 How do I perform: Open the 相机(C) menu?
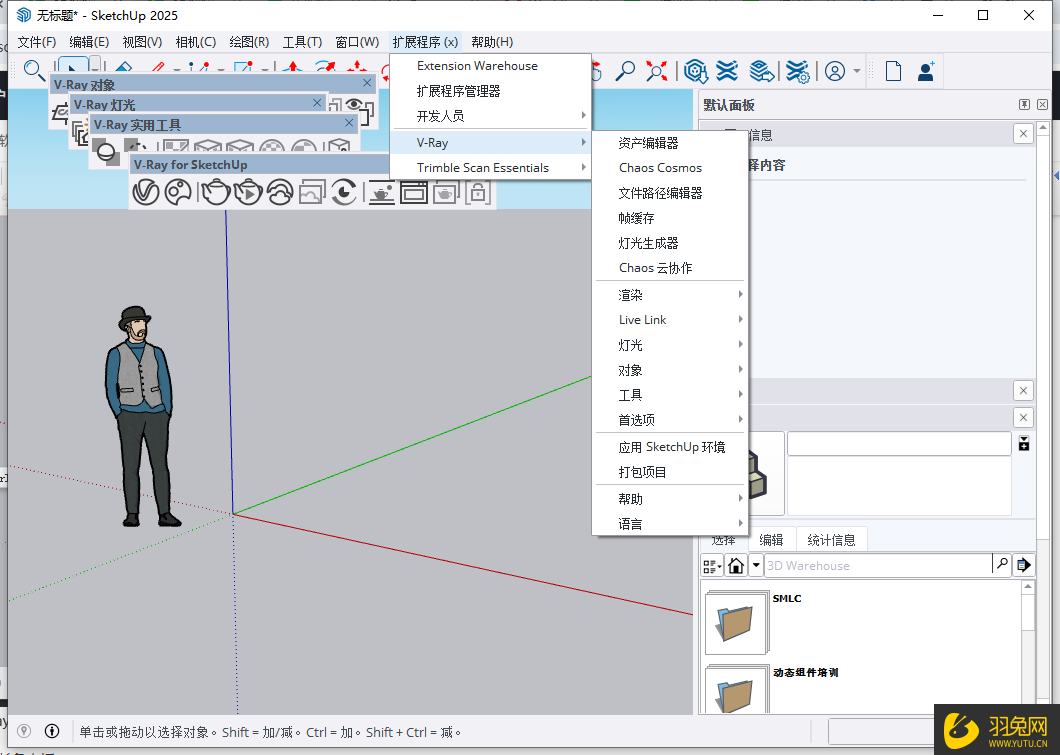click(x=195, y=42)
